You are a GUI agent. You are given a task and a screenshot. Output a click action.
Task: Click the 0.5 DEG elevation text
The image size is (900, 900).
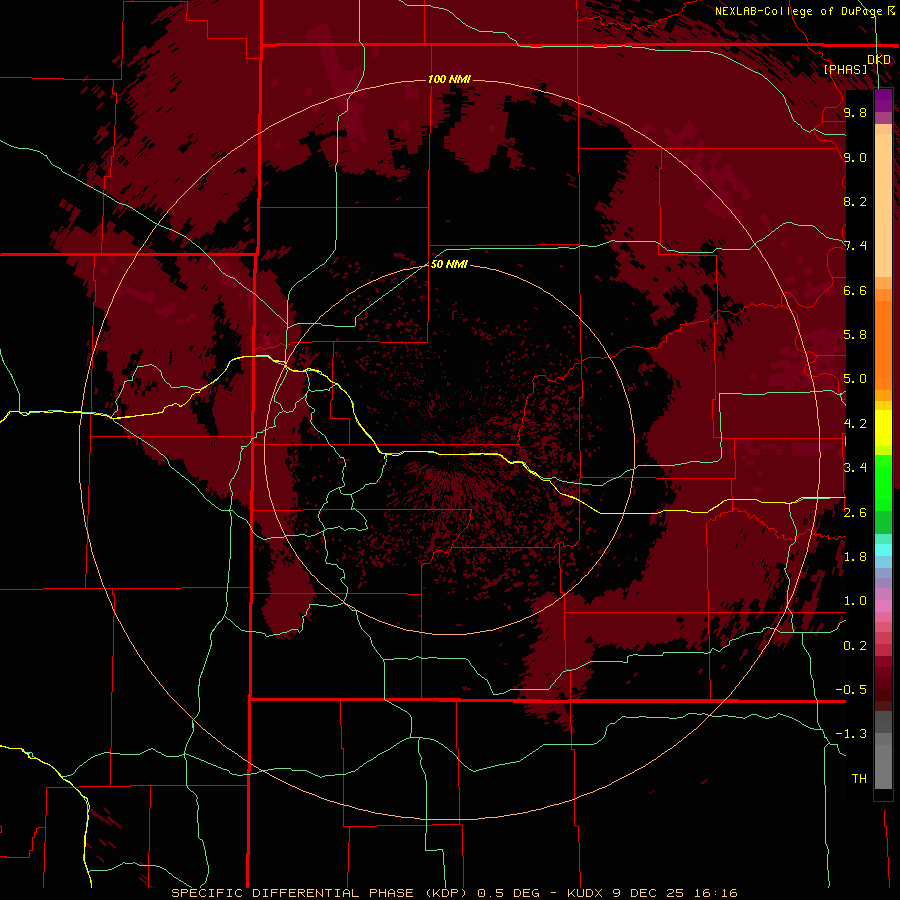509,893
